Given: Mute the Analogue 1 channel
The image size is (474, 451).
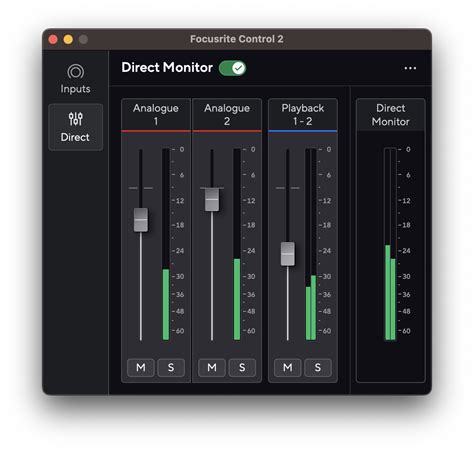Looking at the screenshot, I should click(x=141, y=367).
